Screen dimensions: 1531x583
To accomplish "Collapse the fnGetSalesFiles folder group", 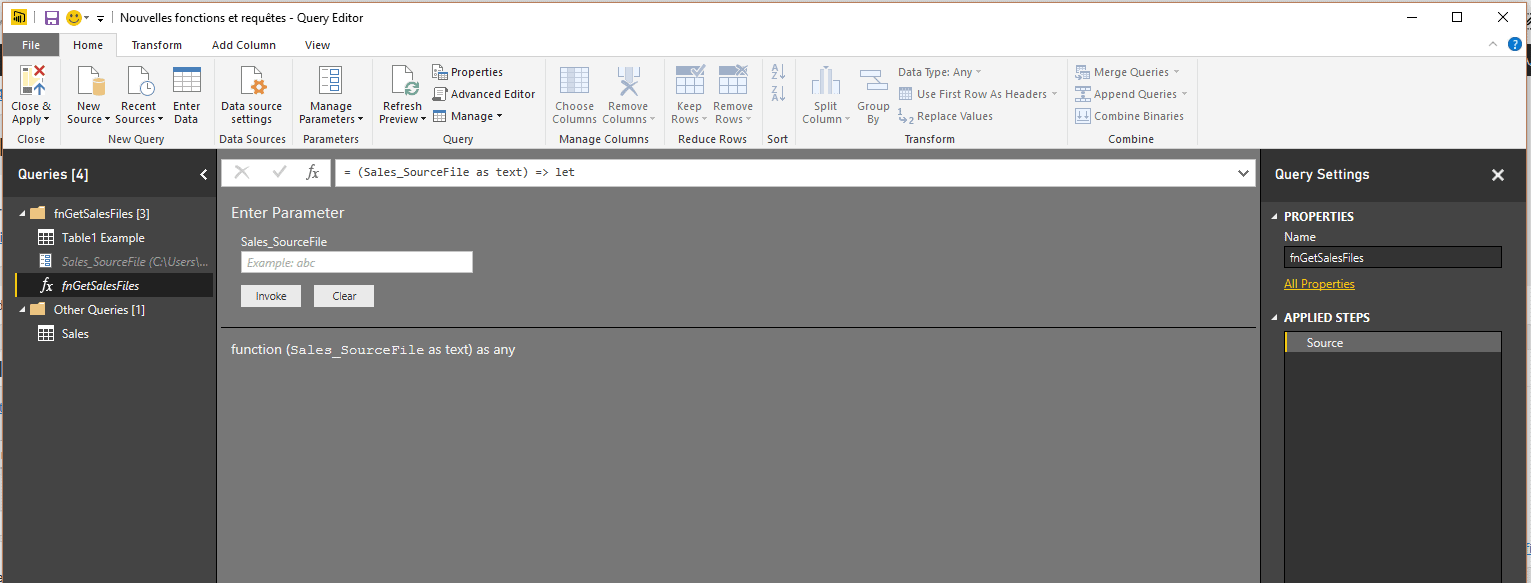I will coord(22,214).
